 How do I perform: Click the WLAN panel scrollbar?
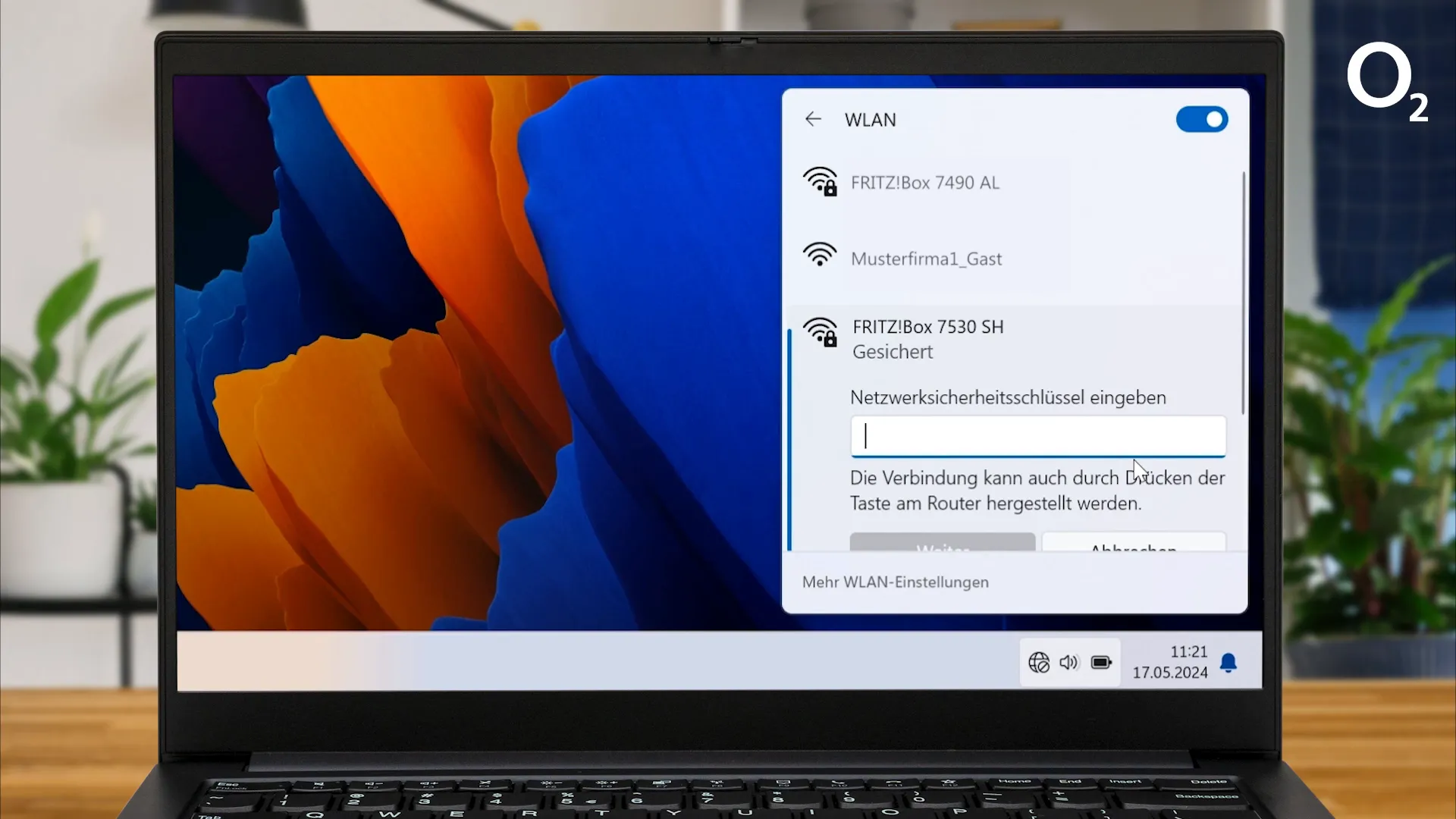pyautogui.click(x=1243, y=293)
